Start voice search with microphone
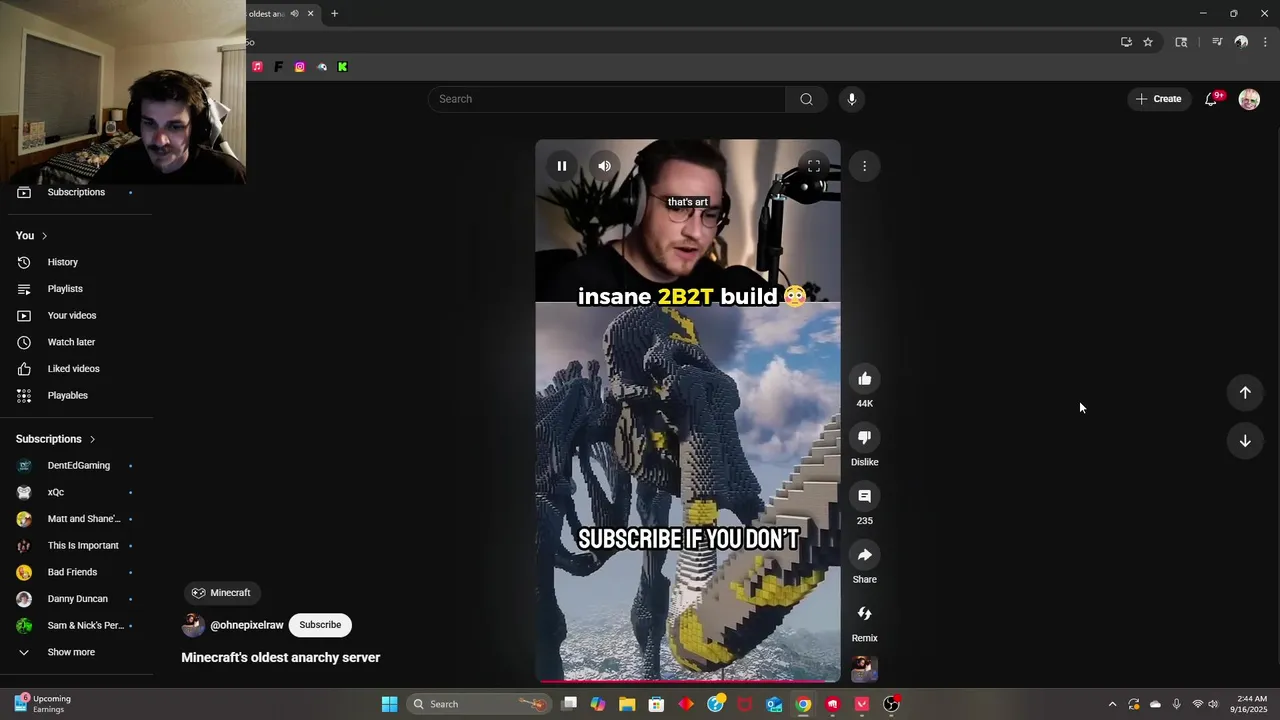1280x720 pixels. click(852, 99)
